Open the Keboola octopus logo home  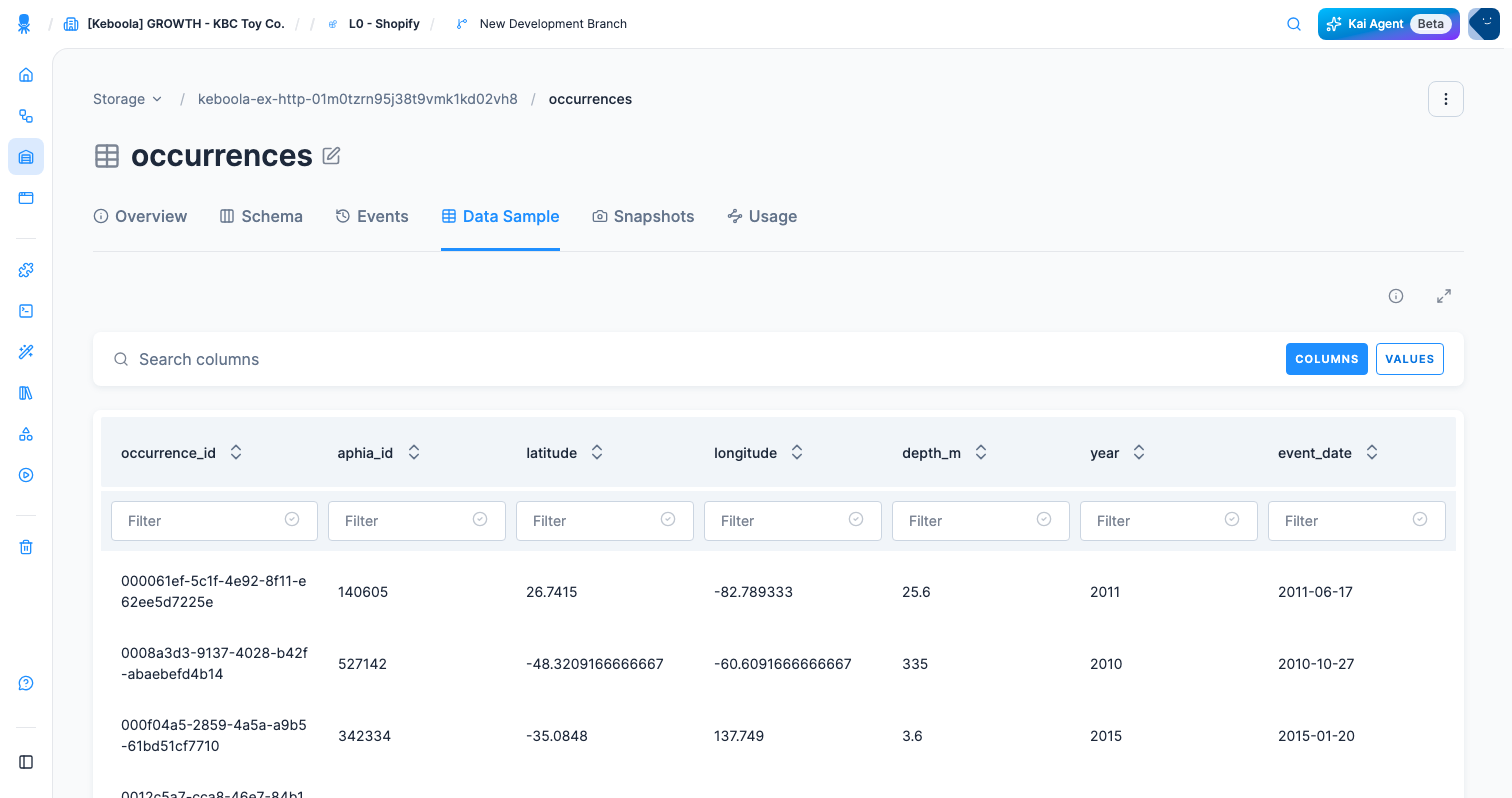coord(25,24)
